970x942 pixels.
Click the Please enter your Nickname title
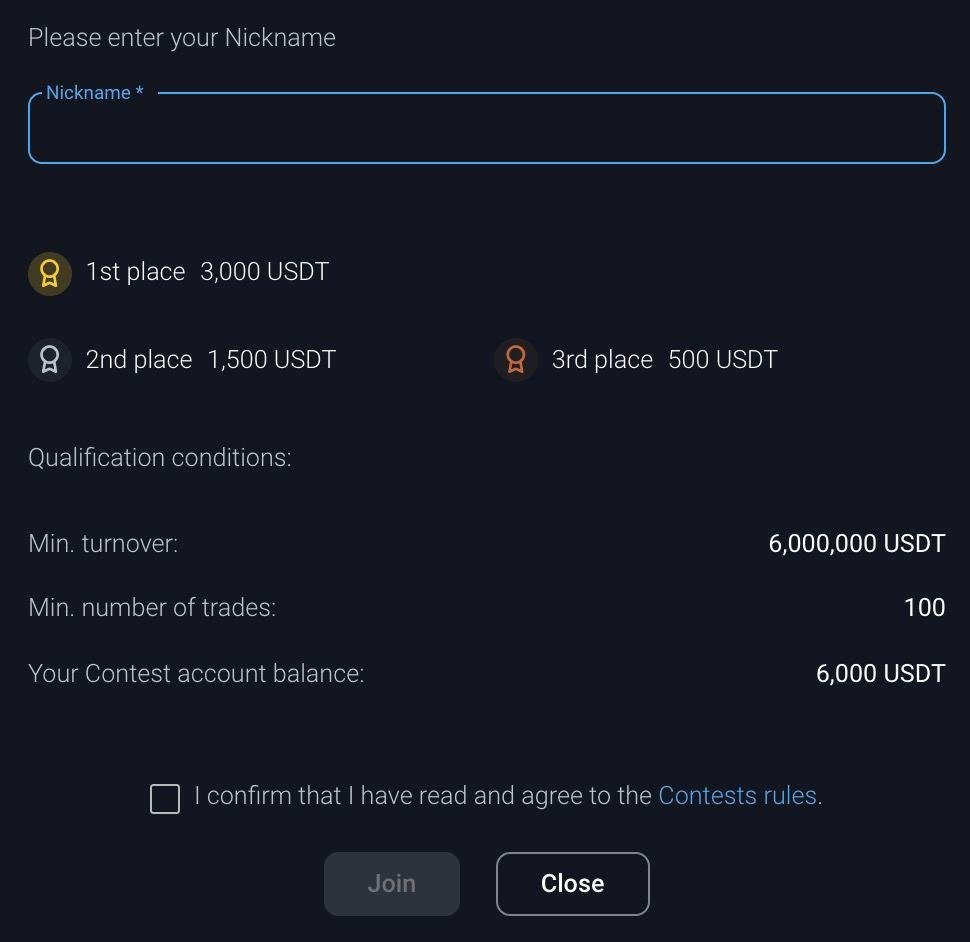182,37
